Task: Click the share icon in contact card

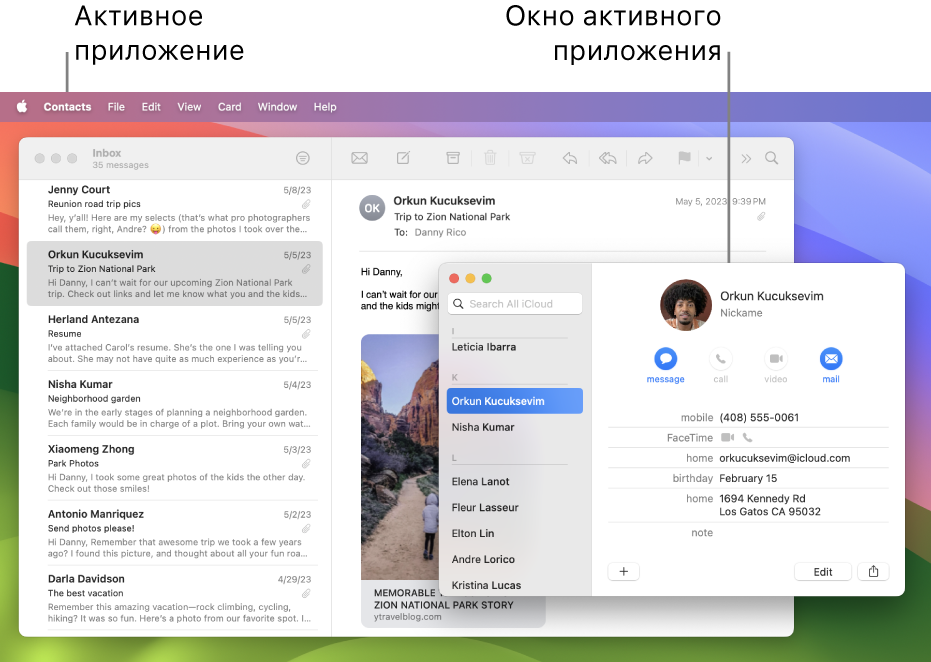Action: pyautogui.click(x=873, y=572)
